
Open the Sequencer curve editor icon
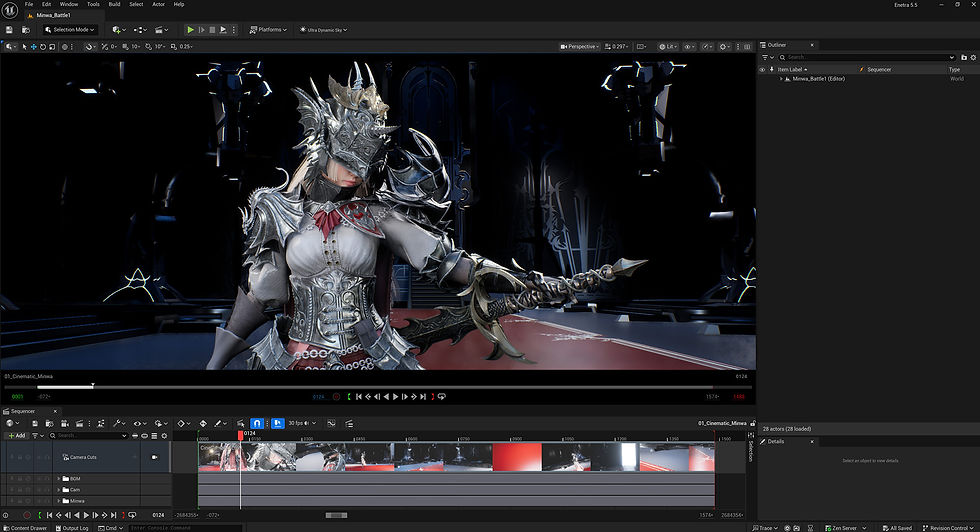[331, 423]
